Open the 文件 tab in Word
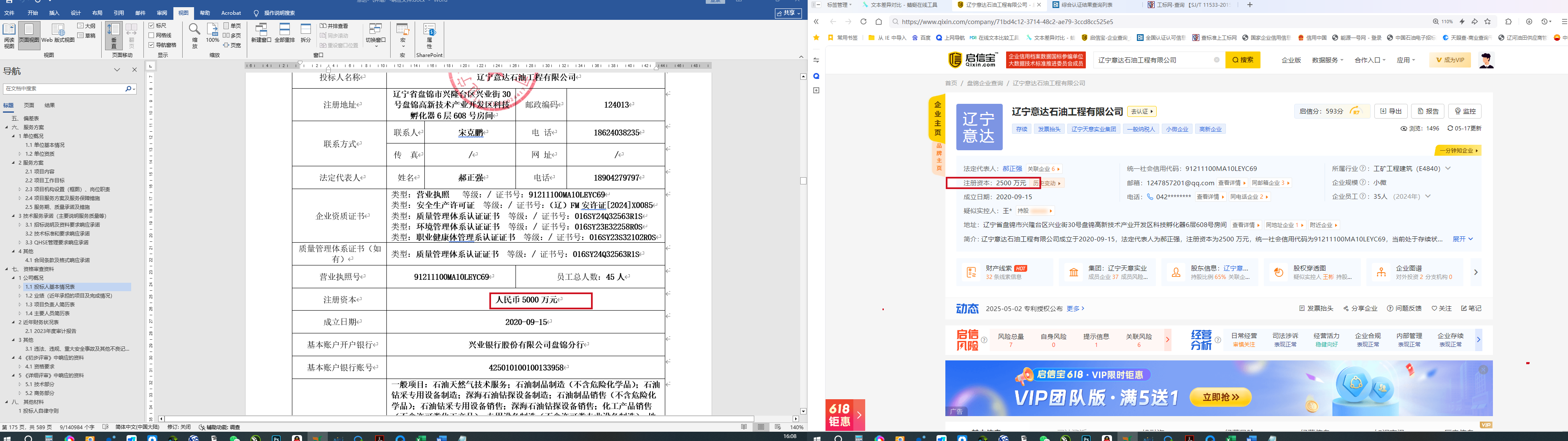 [9, 13]
